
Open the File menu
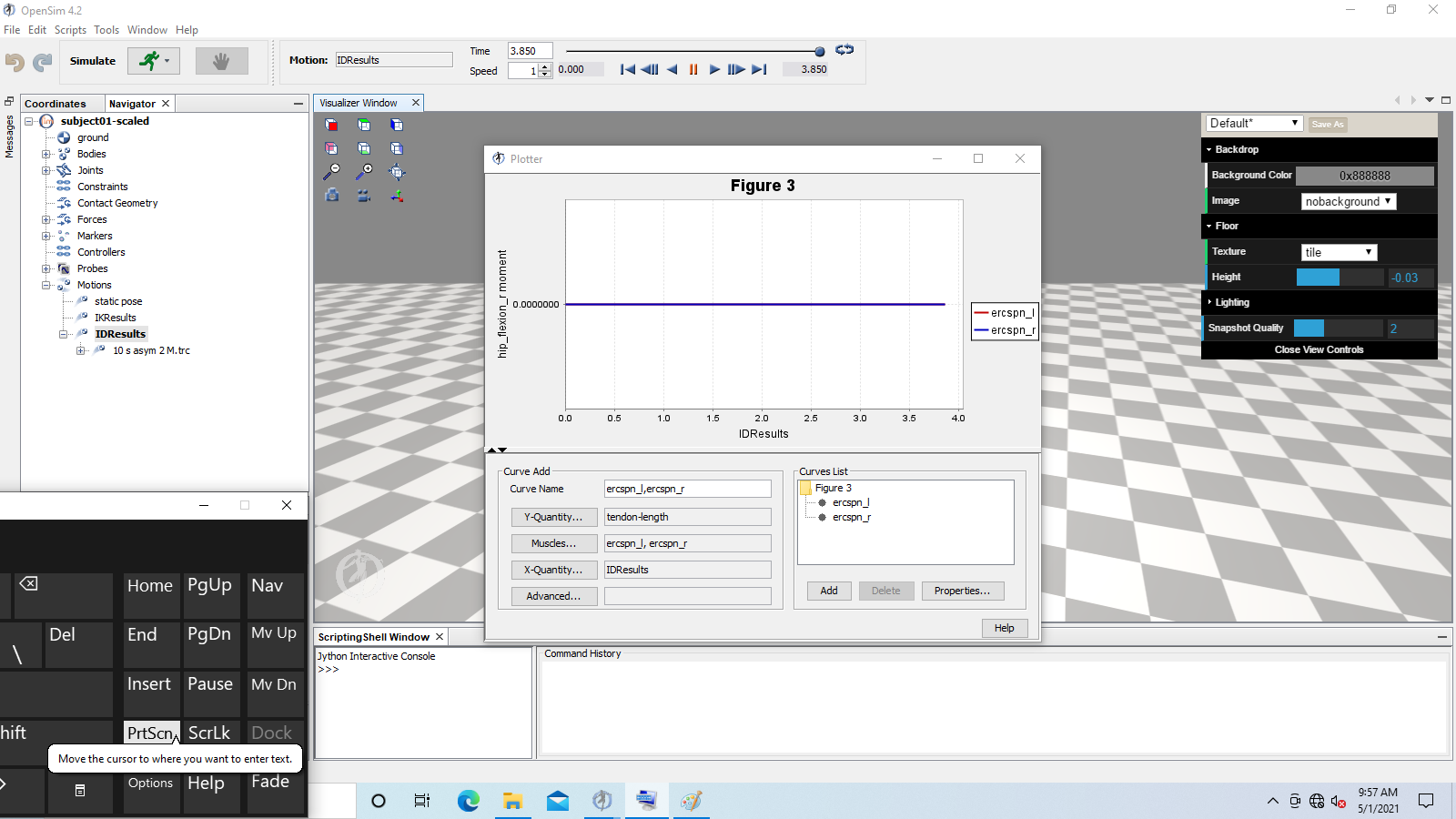[x=12, y=30]
